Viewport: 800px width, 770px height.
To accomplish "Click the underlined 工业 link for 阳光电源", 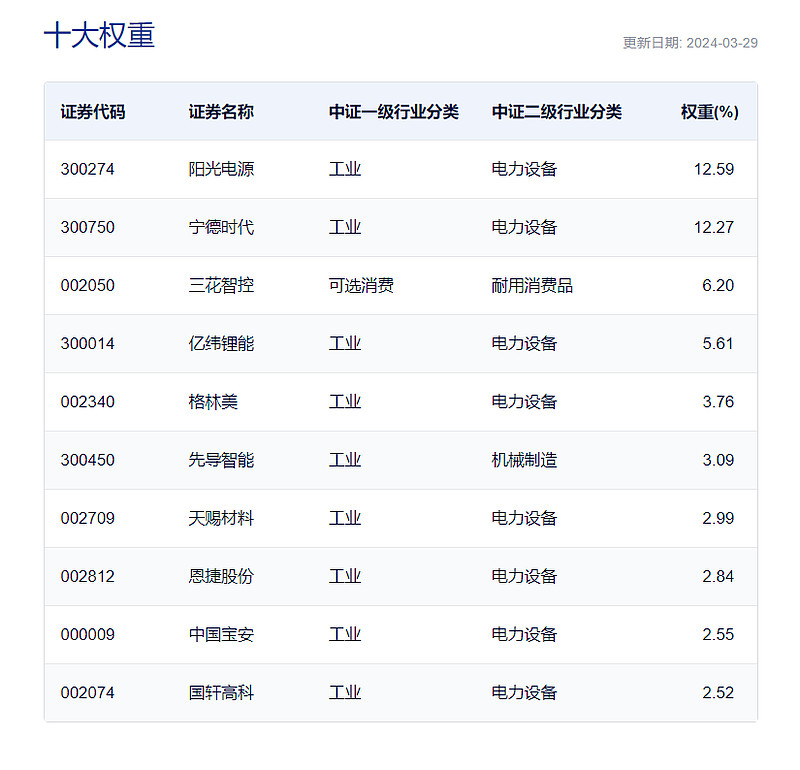I will coord(345,169).
